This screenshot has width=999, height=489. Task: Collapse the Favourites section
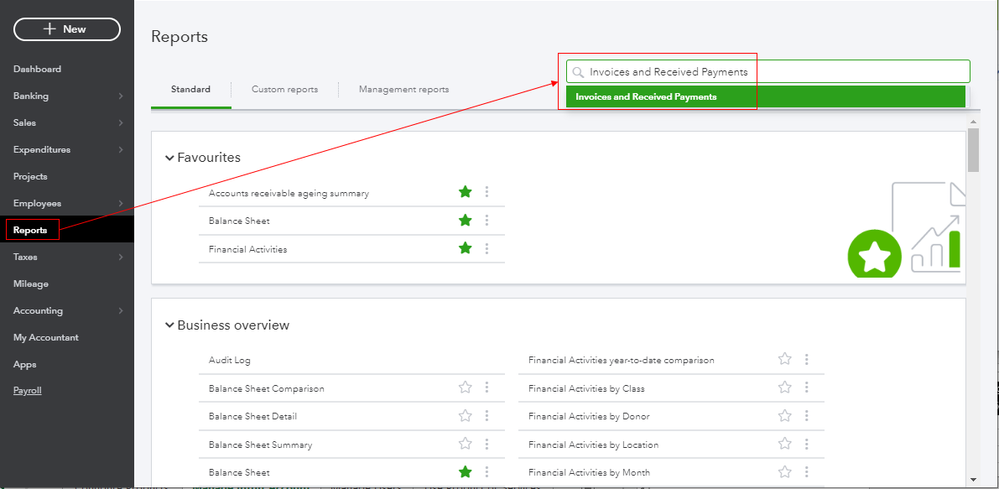[x=169, y=158]
